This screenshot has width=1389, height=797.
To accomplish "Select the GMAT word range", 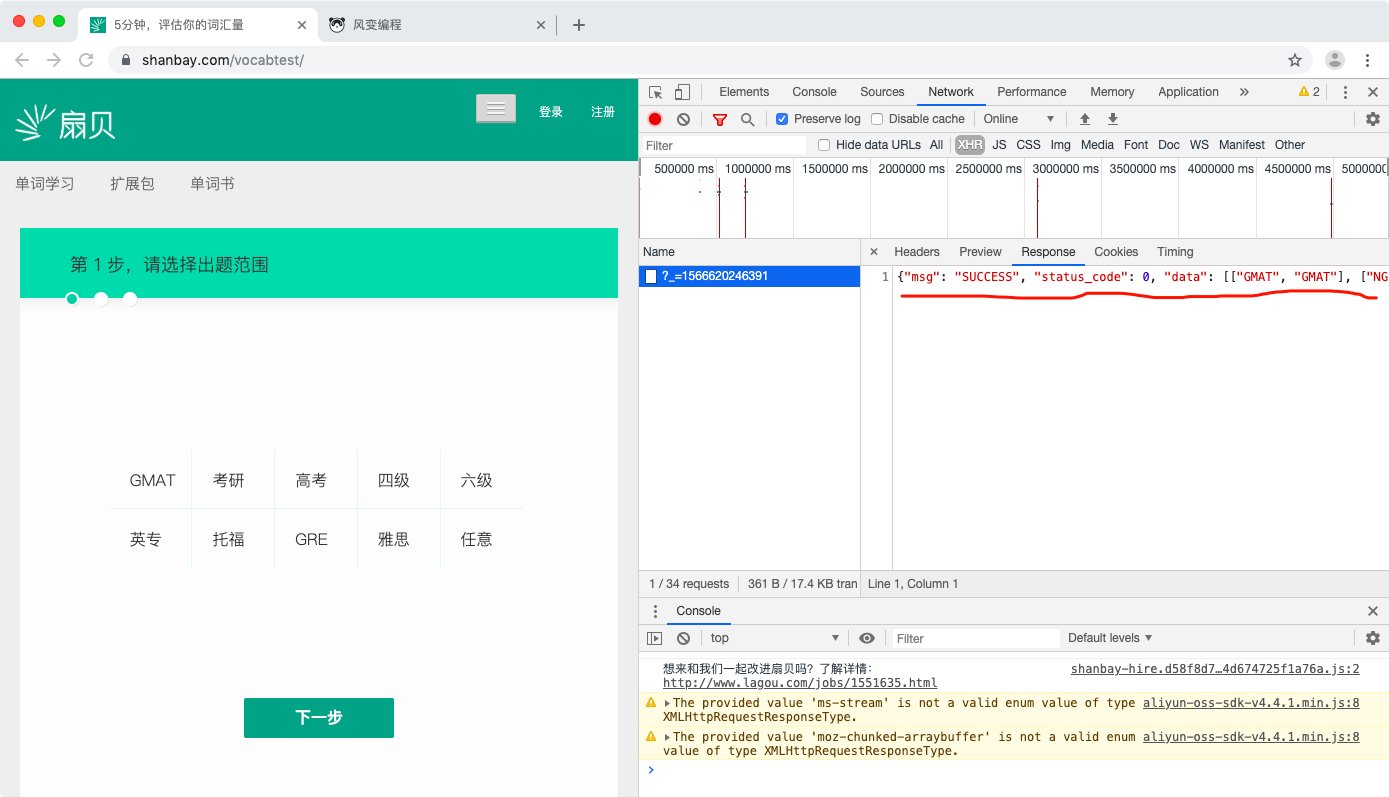I will pos(152,481).
